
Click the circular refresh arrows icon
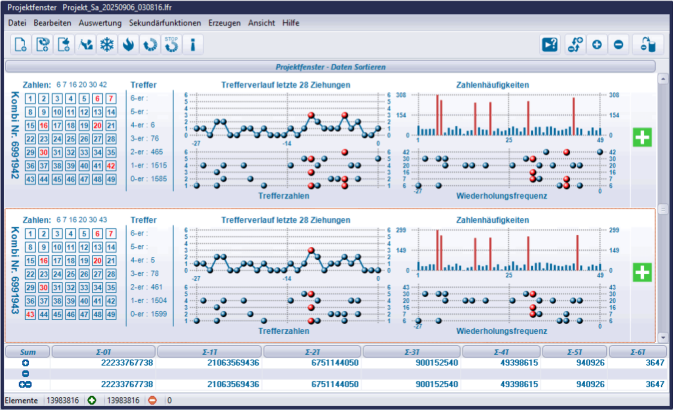point(150,45)
